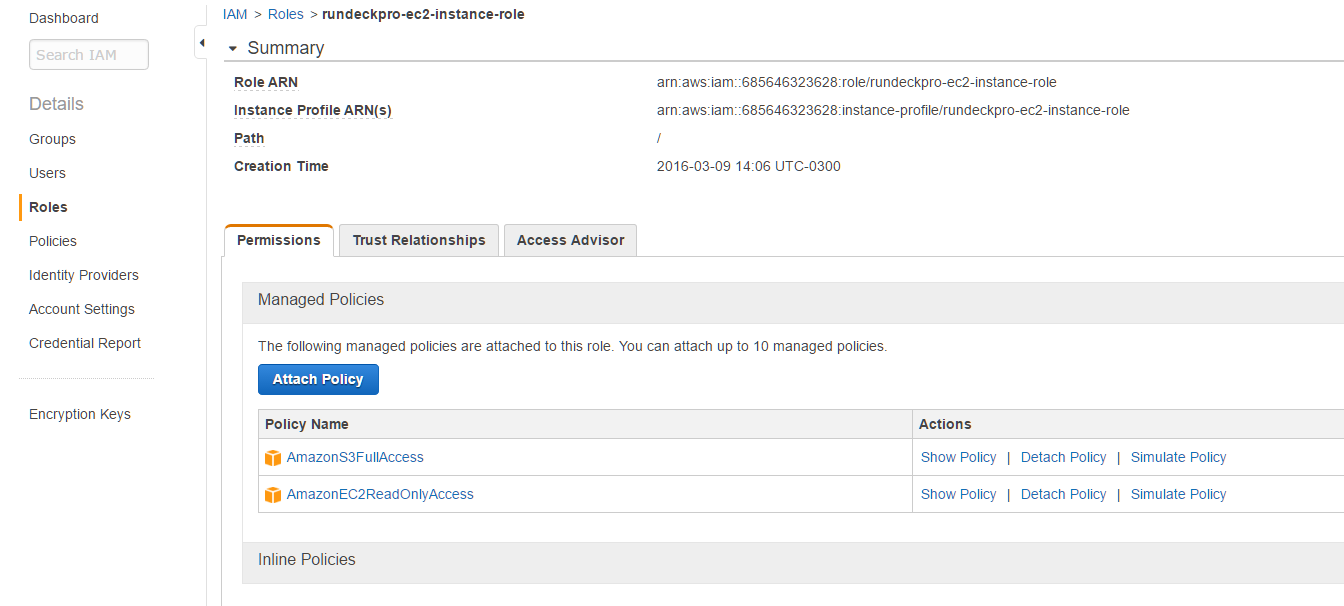The width and height of the screenshot is (1344, 606).
Task: Open Encryption Keys in the sidebar
Action: tap(80, 414)
